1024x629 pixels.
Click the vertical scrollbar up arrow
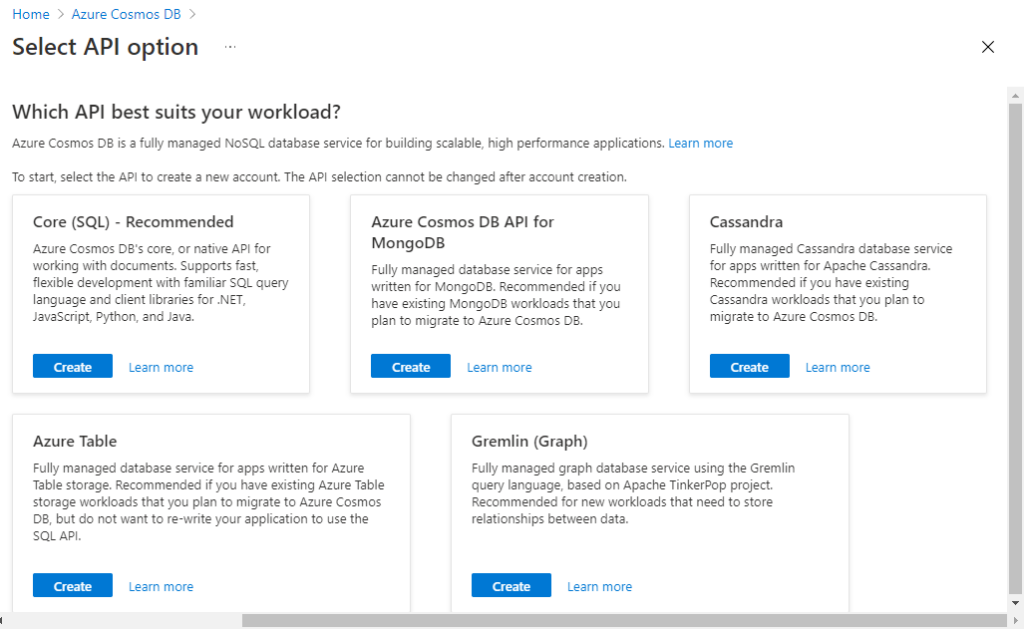(1015, 95)
